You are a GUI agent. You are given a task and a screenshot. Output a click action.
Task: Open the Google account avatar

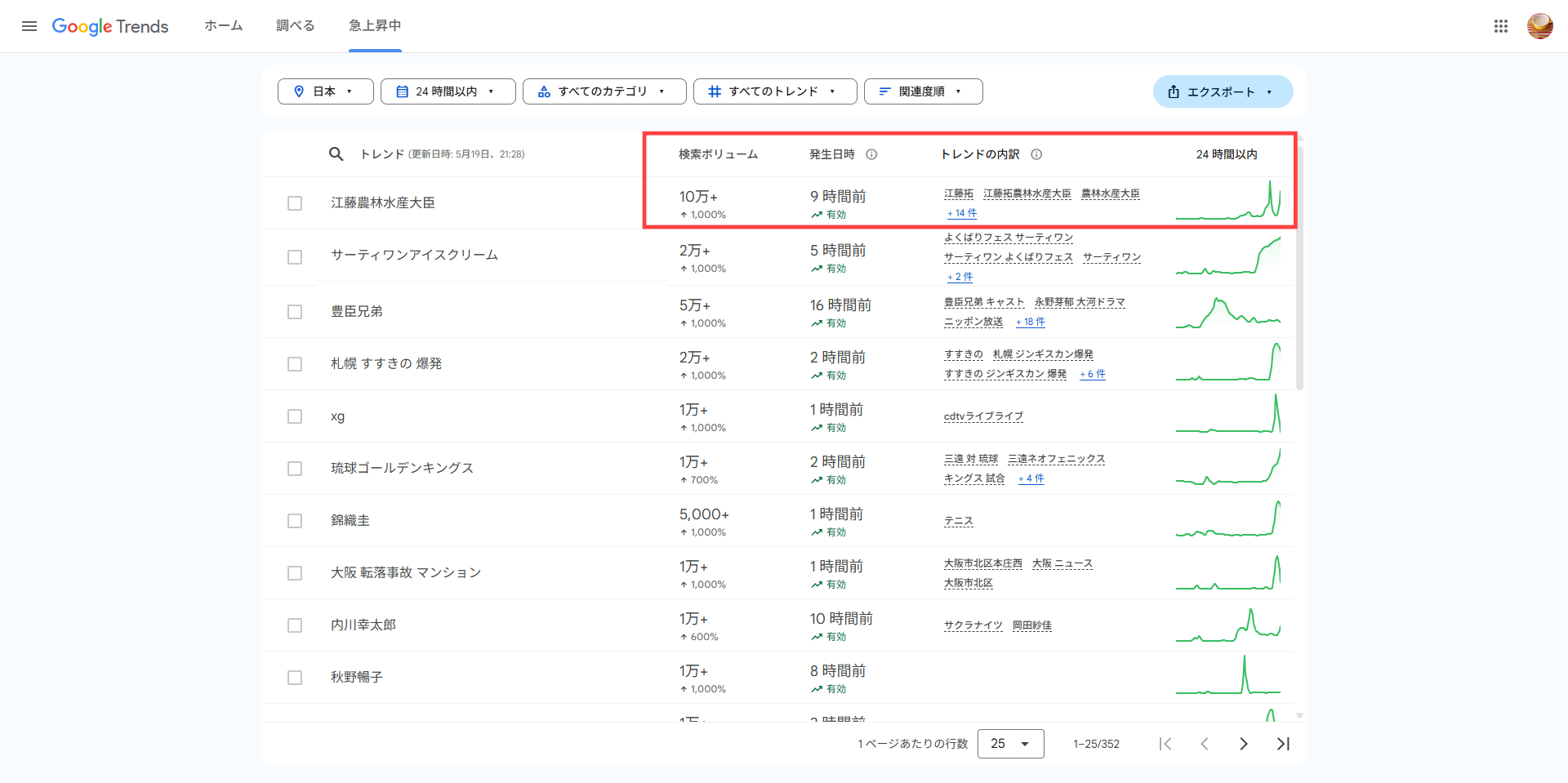(1540, 26)
